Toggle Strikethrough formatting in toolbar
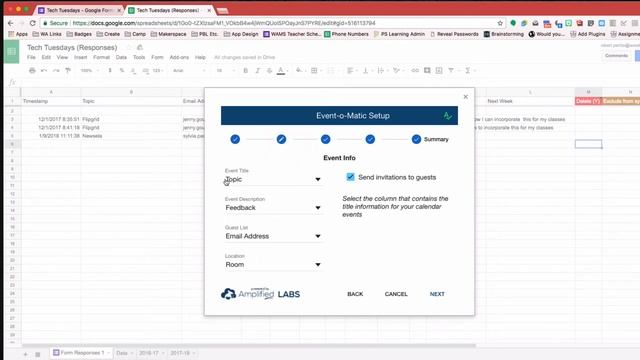This screenshot has width=640, height=360. coord(269,71)
